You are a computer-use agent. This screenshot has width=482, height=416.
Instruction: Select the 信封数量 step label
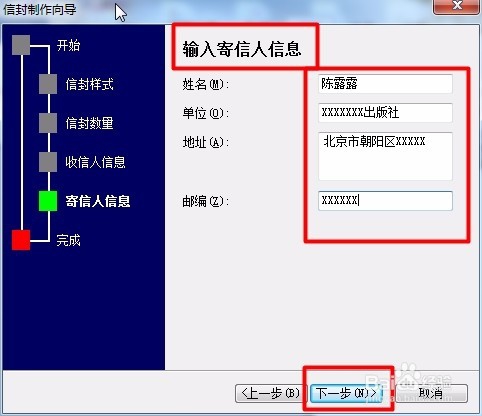click(x=89, y=123)
